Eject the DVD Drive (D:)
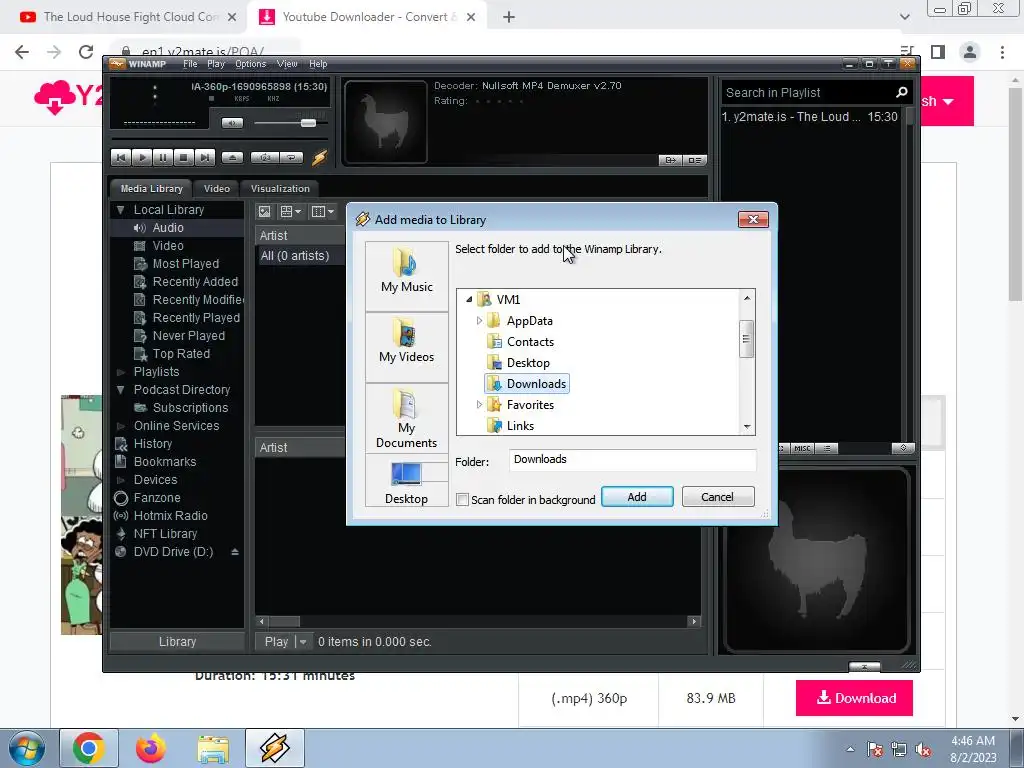 [234, 552]
